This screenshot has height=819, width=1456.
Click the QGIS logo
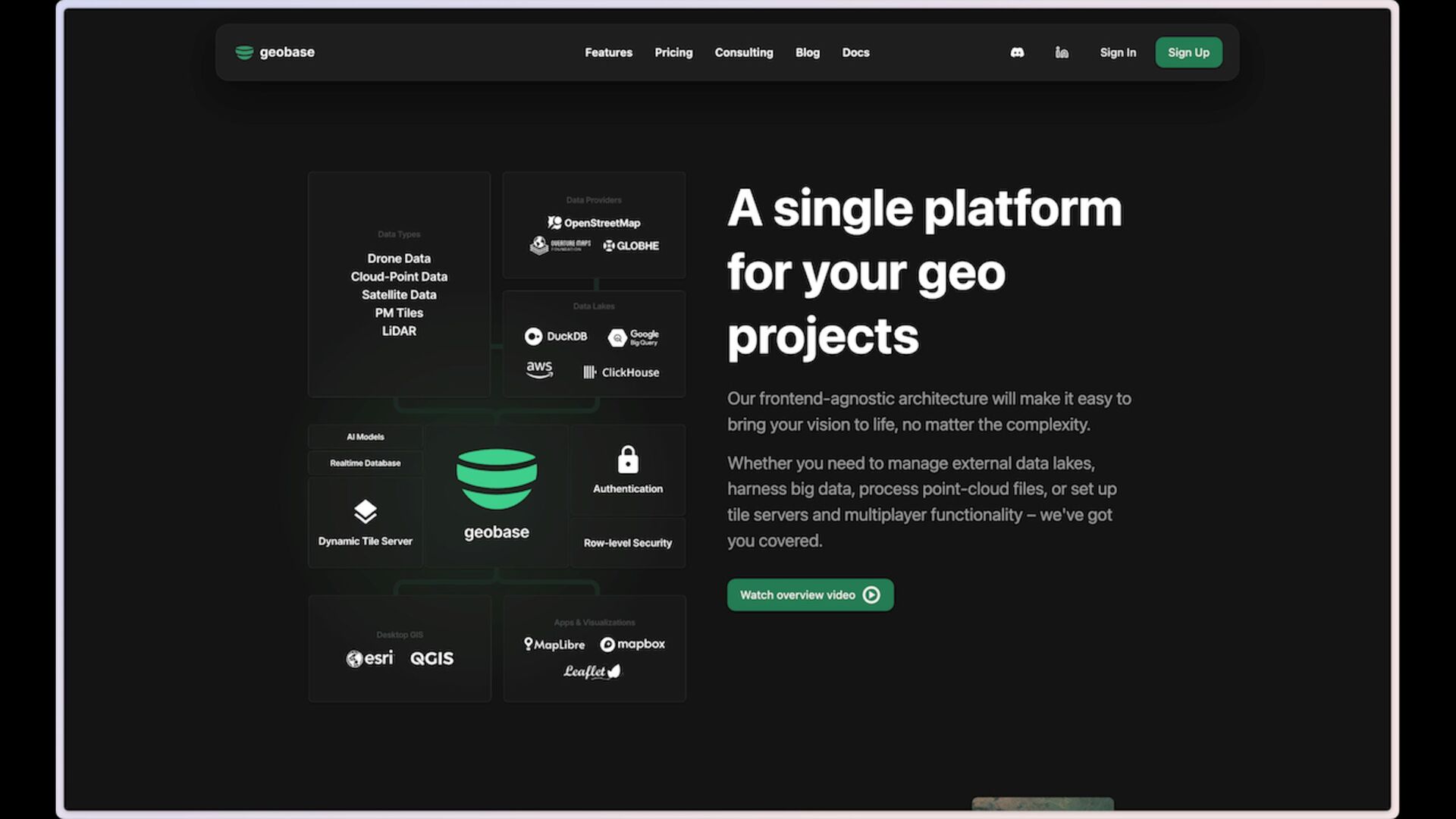pos(432,658)
